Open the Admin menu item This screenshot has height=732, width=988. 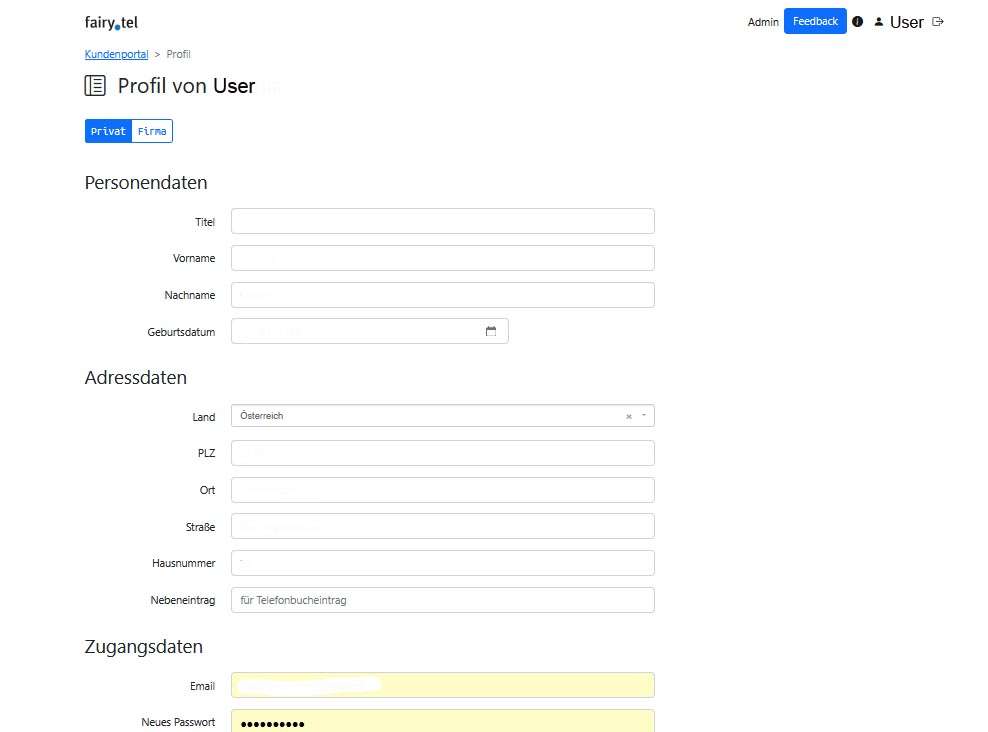(x=763, y=22)
